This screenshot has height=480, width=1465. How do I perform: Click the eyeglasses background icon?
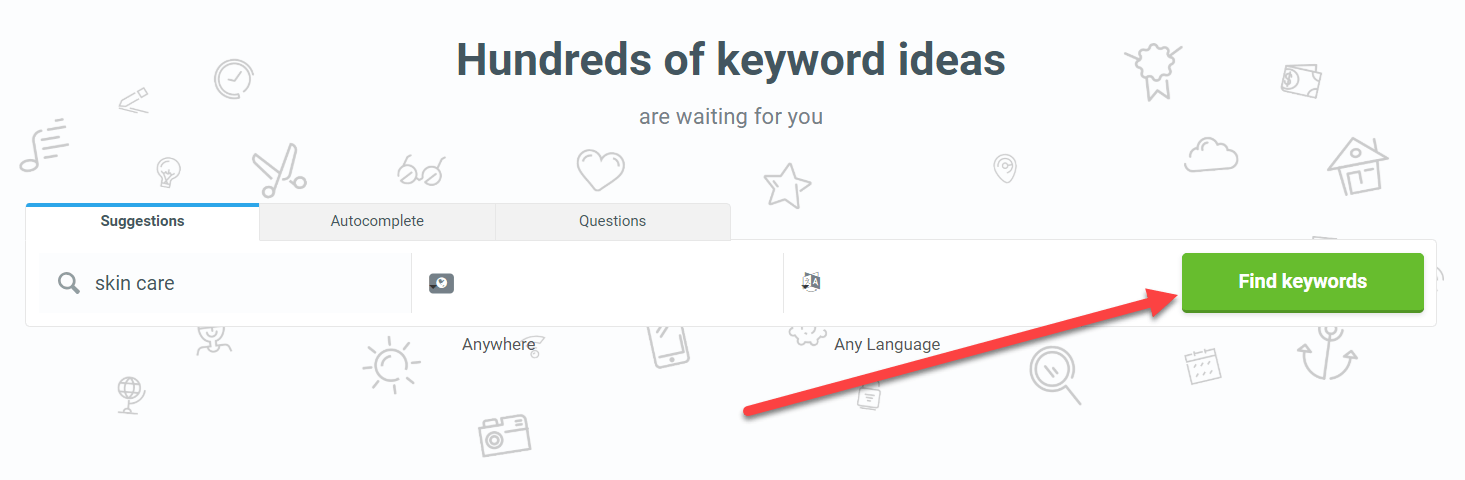420,171
